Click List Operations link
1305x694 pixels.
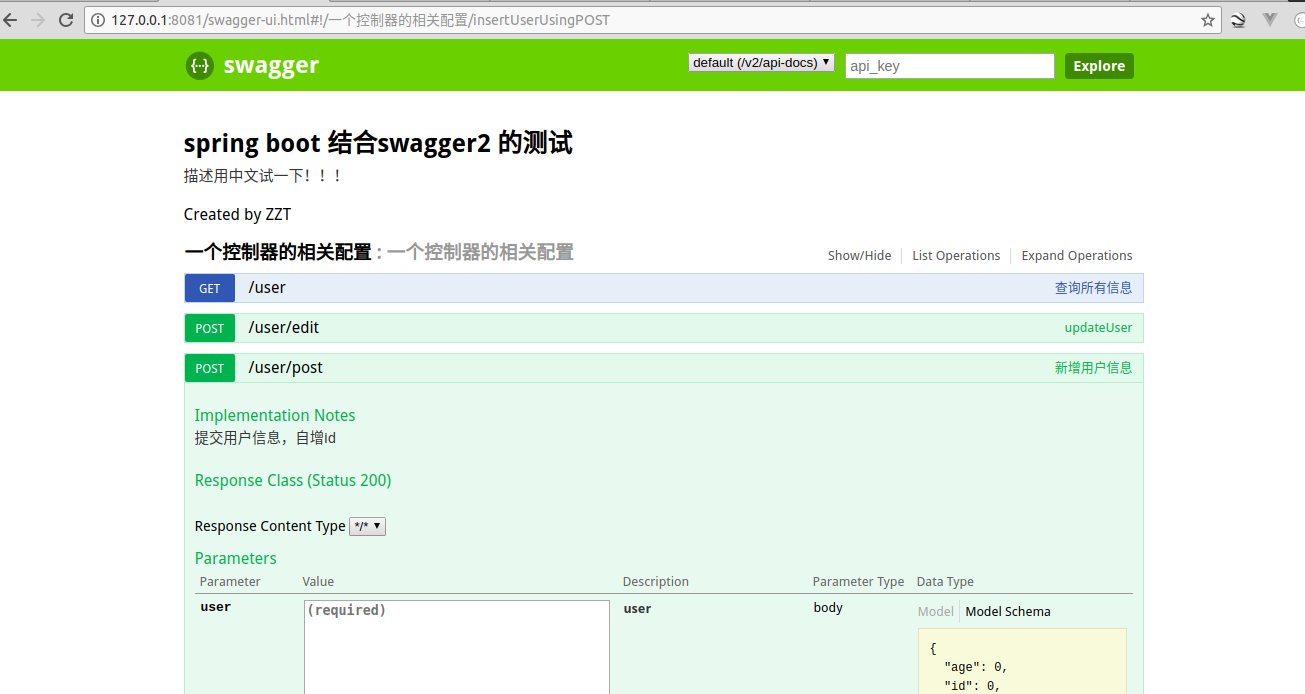point(956,256)
